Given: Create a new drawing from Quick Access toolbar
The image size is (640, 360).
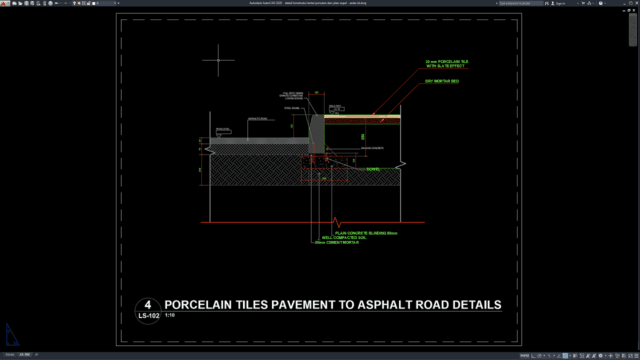Looking at the screenshot, I should tap(14, 3).
